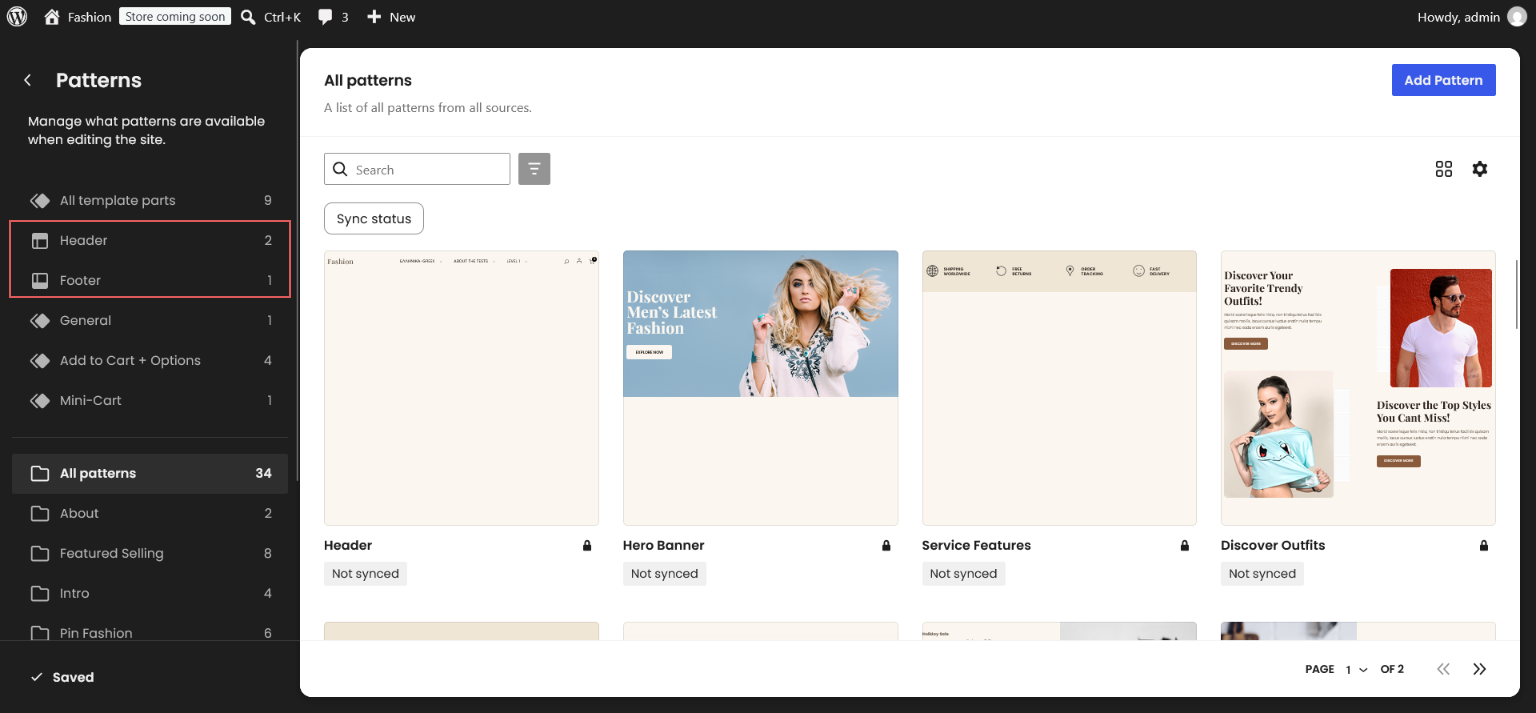Toggle the filter button beside search
The width and height of the screenshot is (1536, 713).
click(534, 169)
